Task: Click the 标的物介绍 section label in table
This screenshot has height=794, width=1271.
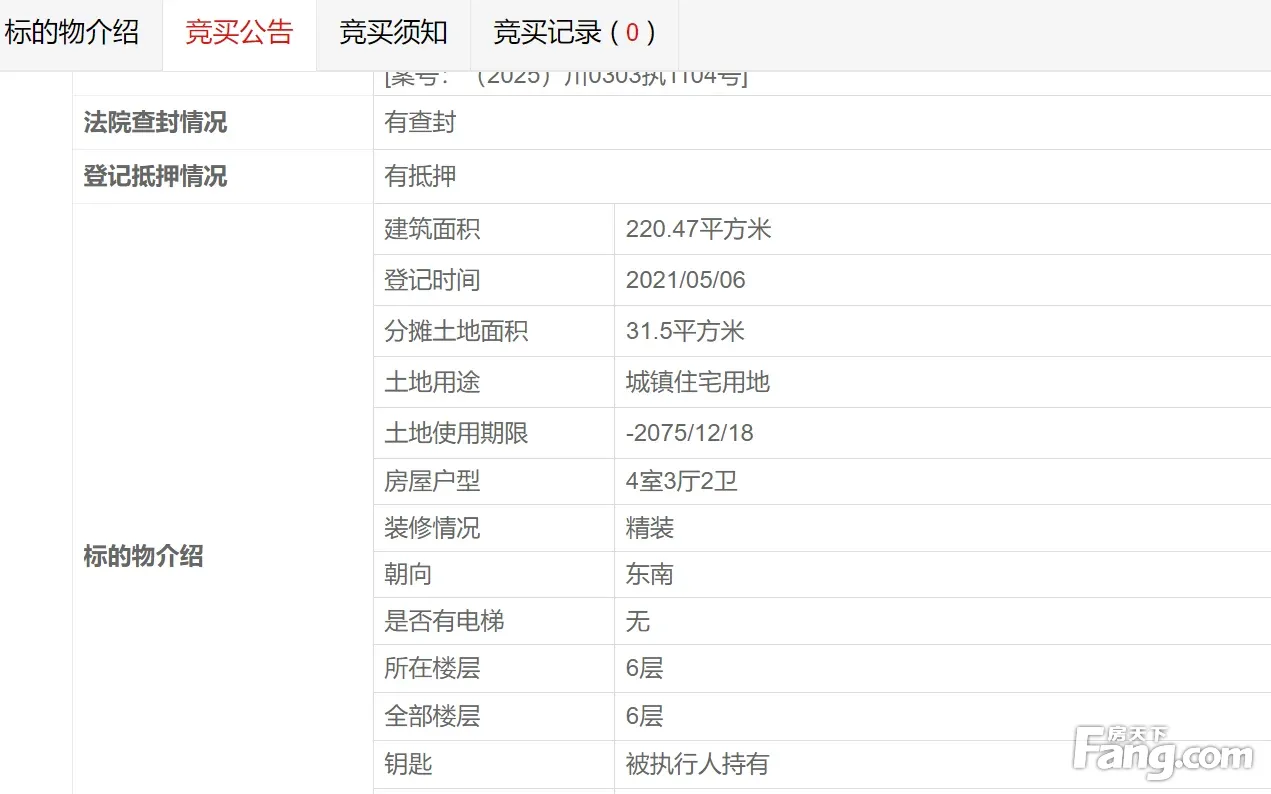Action: click(143, 556)
